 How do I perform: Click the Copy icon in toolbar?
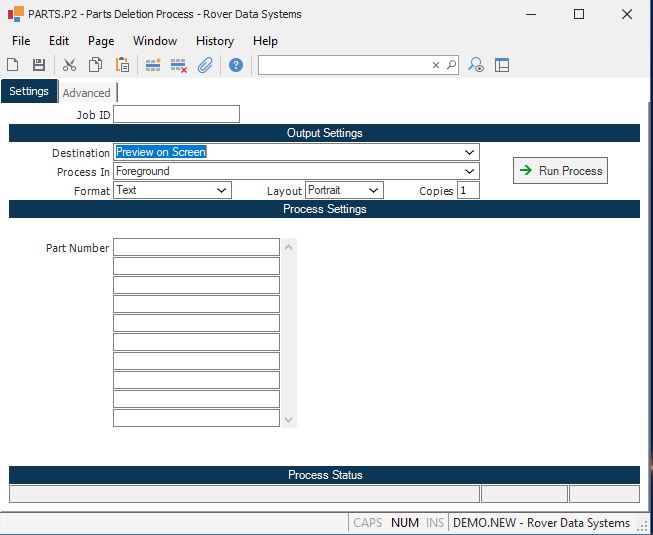coord(95,65)
